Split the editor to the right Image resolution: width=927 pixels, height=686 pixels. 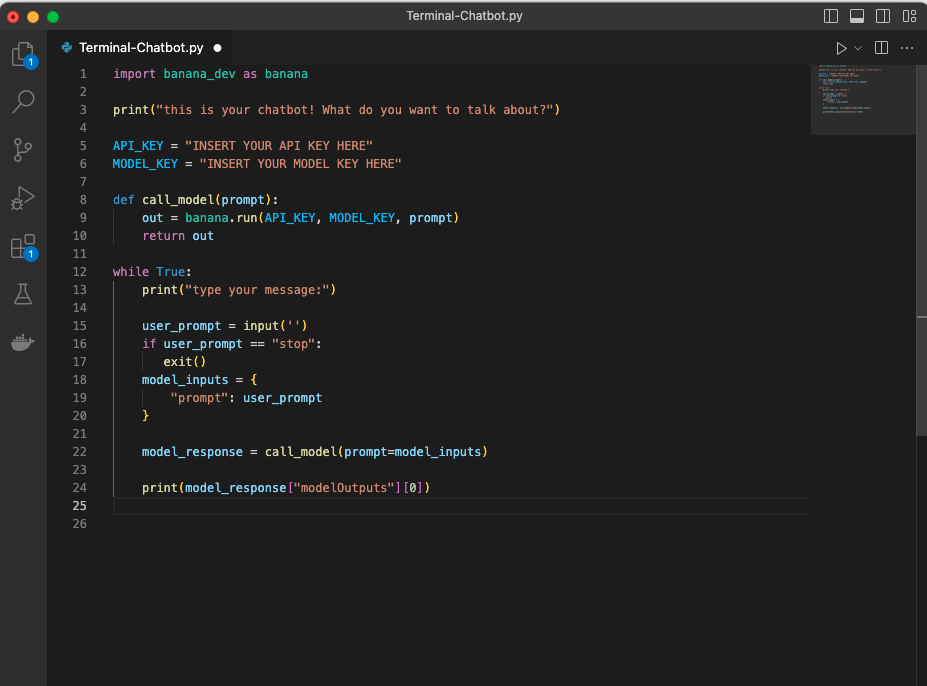881,48
